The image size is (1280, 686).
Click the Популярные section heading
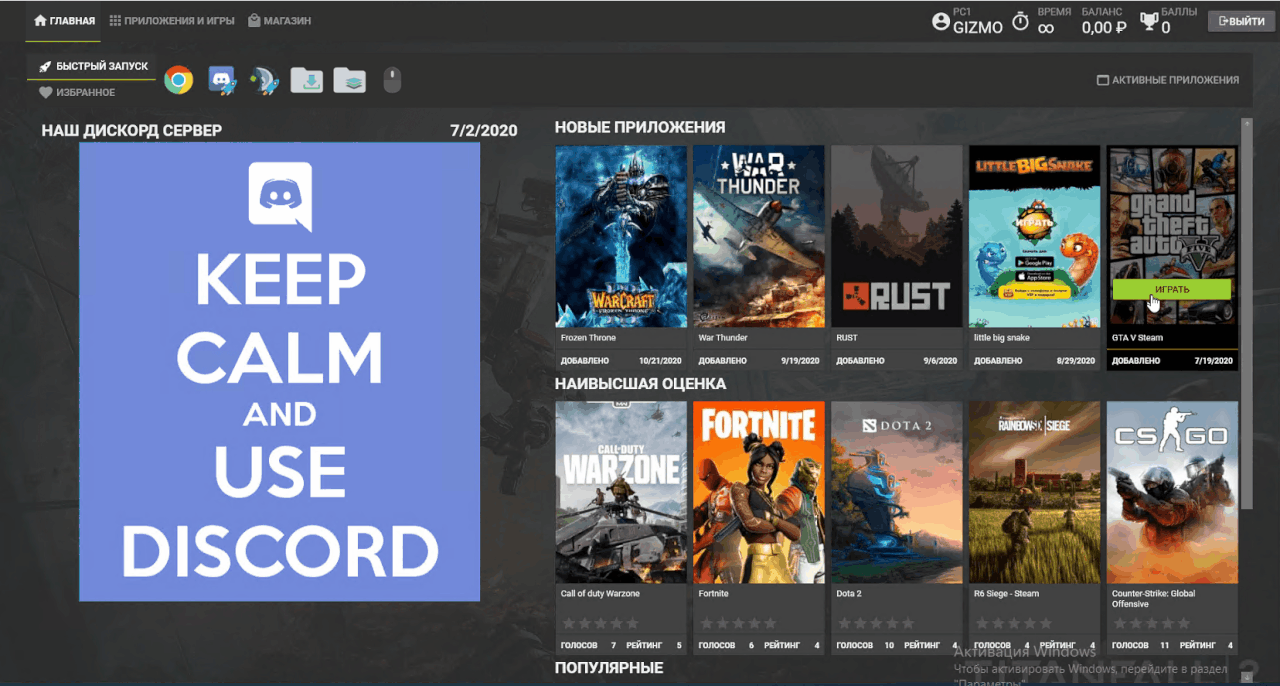click(609, 667)
